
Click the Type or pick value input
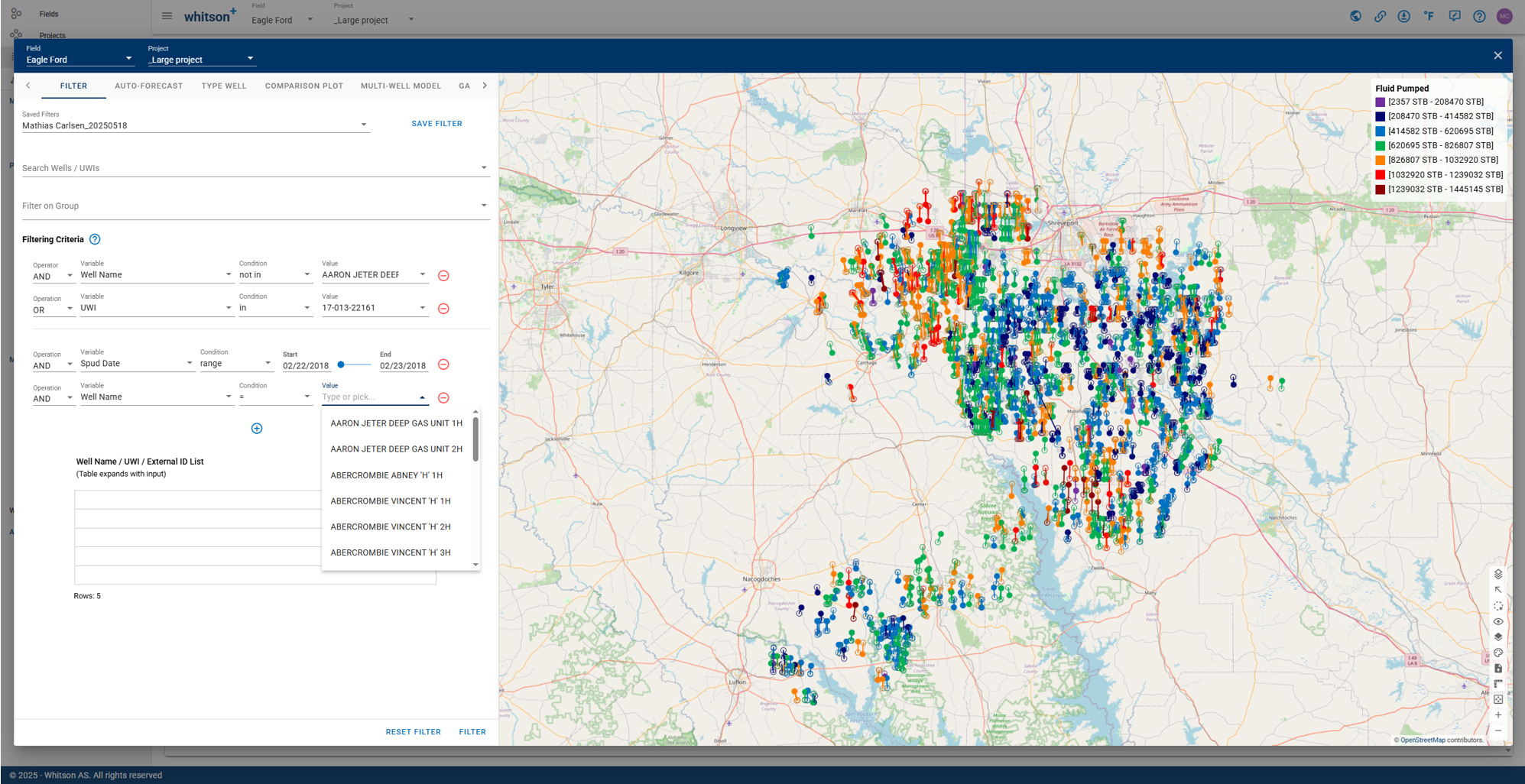pos(368,397)
